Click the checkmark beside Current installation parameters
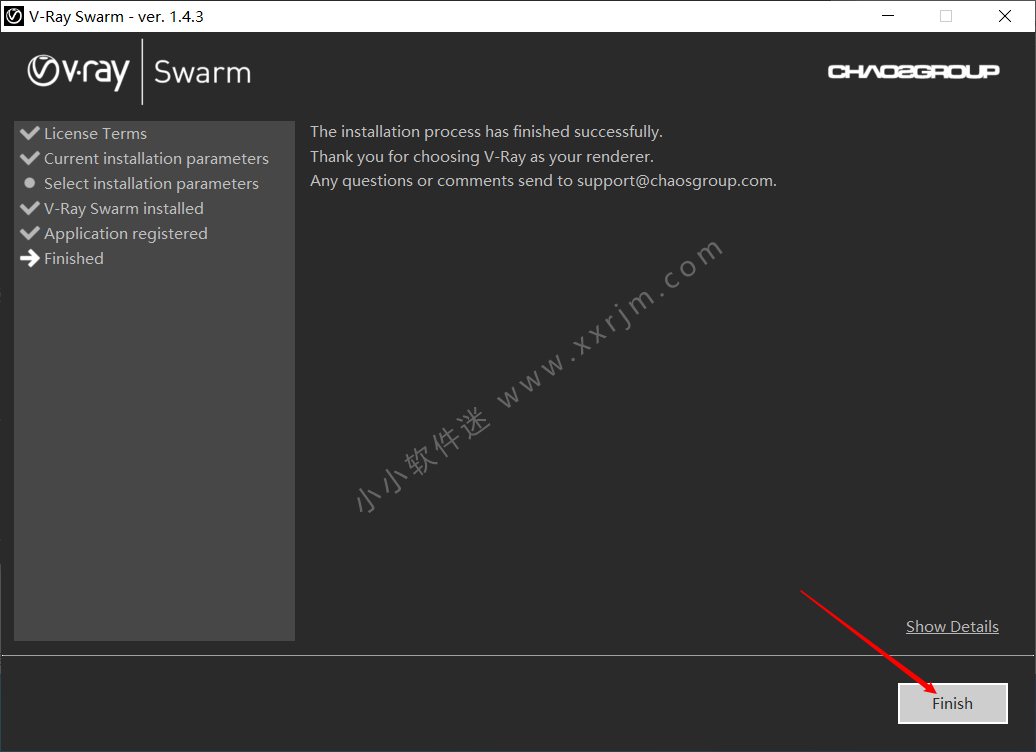This screenshot has height=752, width=1036. (29, 158)
